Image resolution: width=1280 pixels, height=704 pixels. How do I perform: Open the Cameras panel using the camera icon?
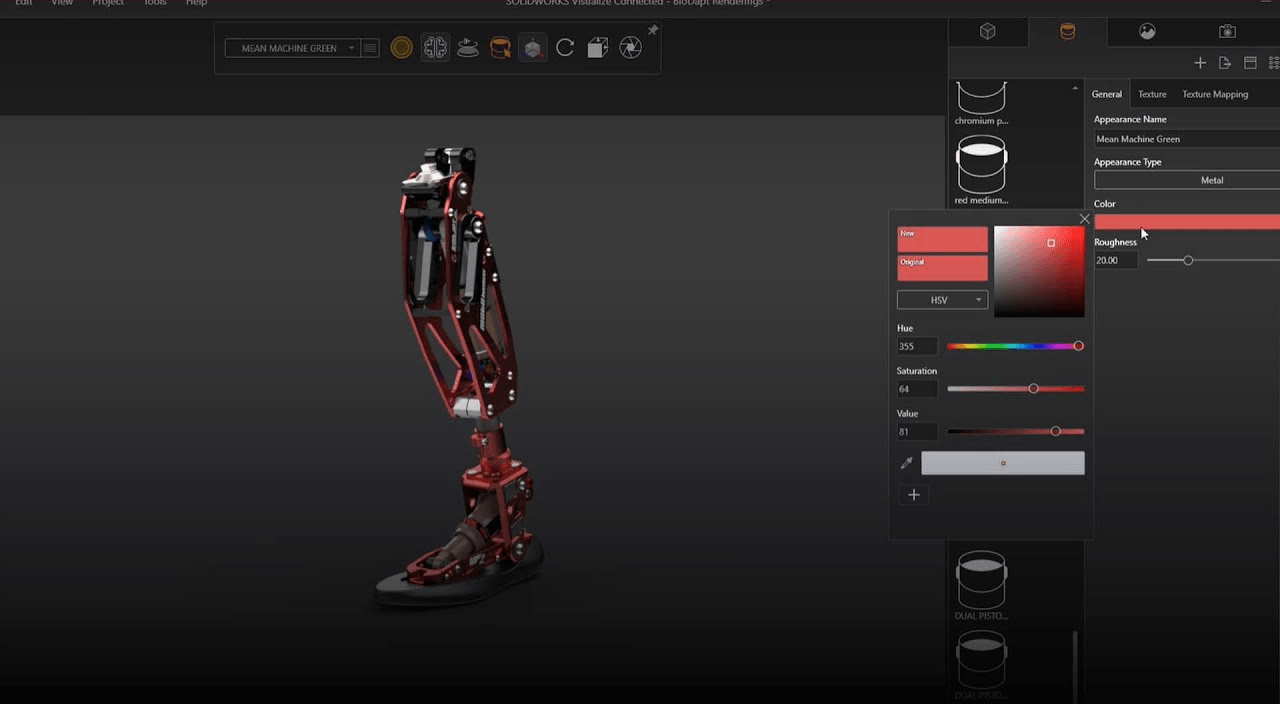[x=1227, y=31]
